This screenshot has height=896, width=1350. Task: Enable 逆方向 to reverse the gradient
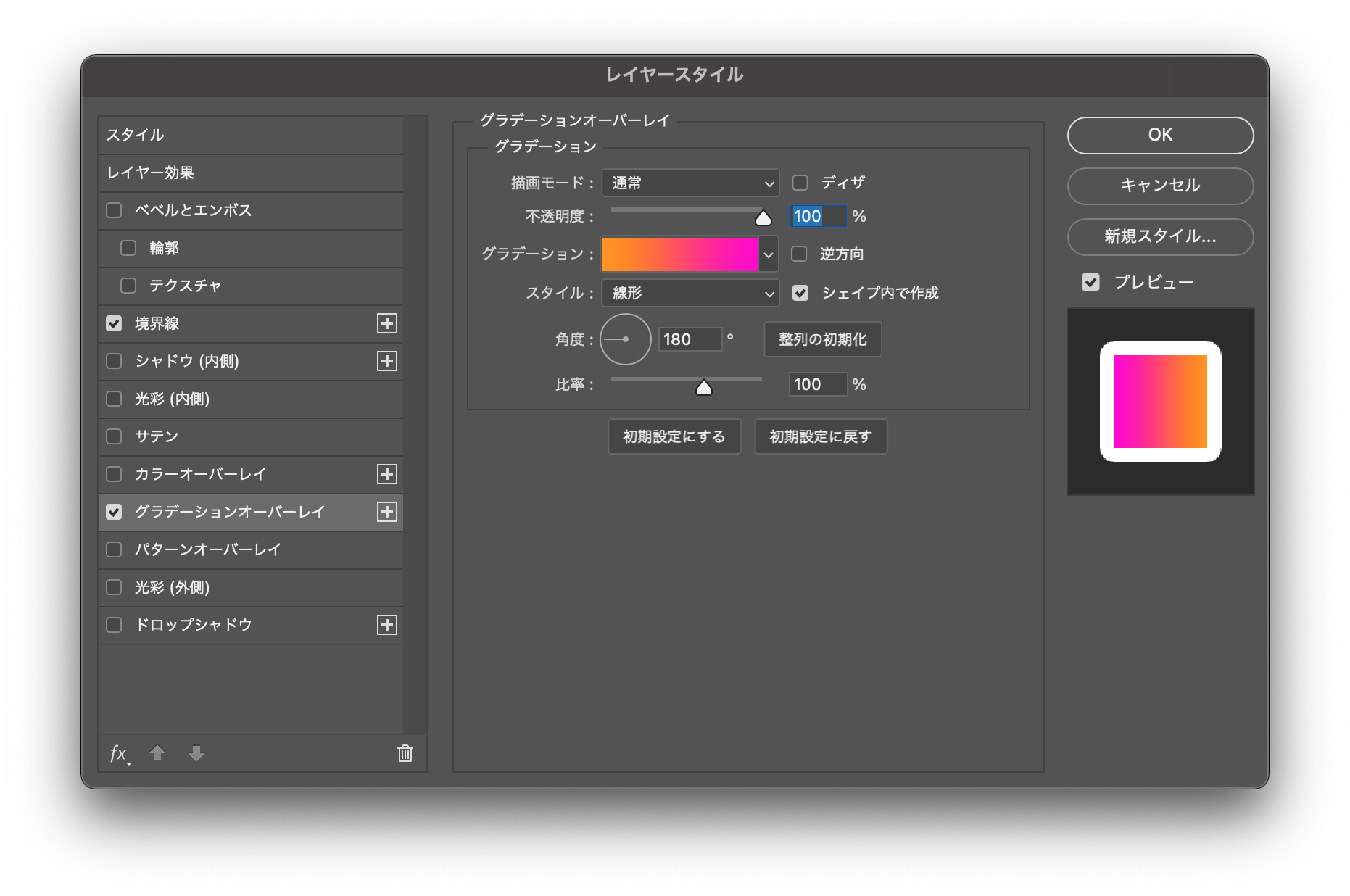800,254
